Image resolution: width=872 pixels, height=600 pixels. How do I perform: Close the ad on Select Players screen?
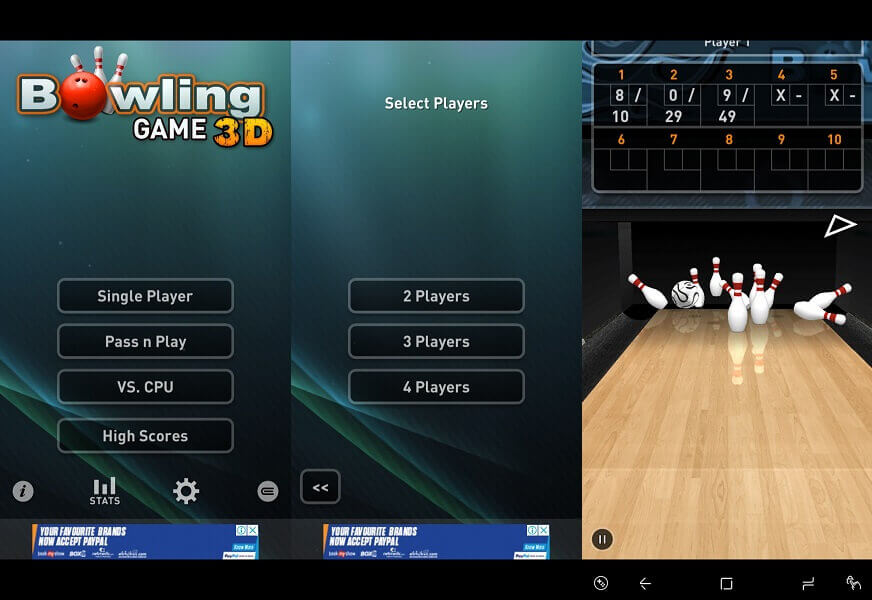point(544,530)
